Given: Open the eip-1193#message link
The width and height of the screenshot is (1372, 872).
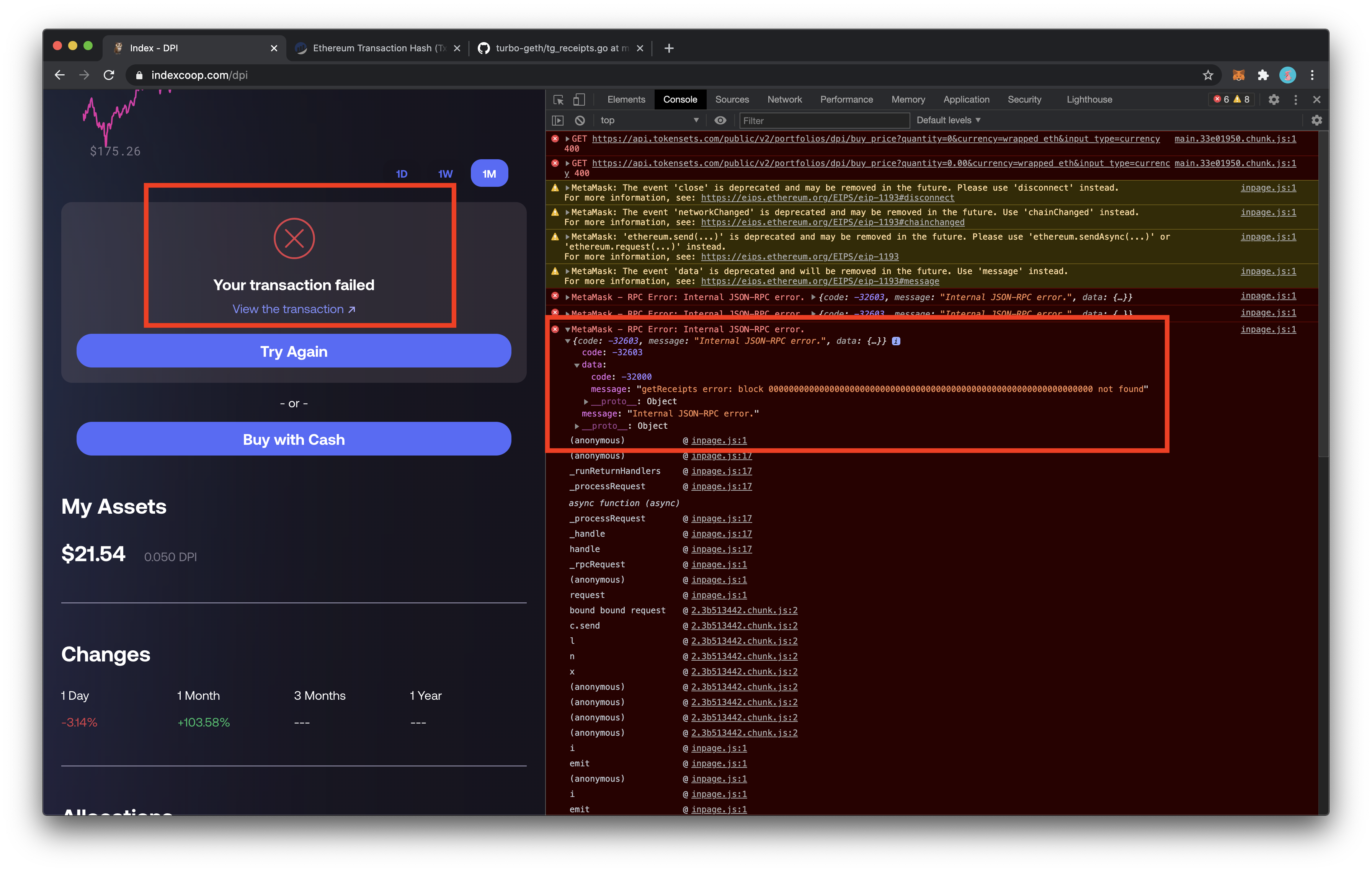Looking at the screenshot, I should coord(819,282).
